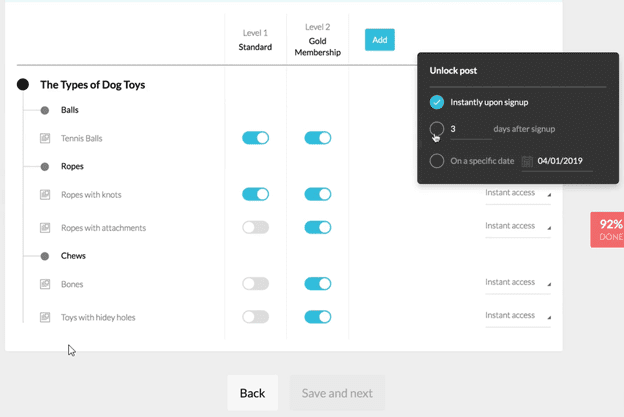Click the Ropes with knots post icon
The image size is (624, 417).
(45, 195)
